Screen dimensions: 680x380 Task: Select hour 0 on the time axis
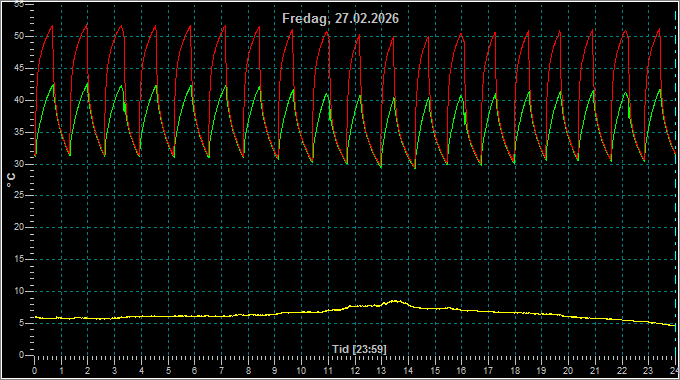click(35, 371)
